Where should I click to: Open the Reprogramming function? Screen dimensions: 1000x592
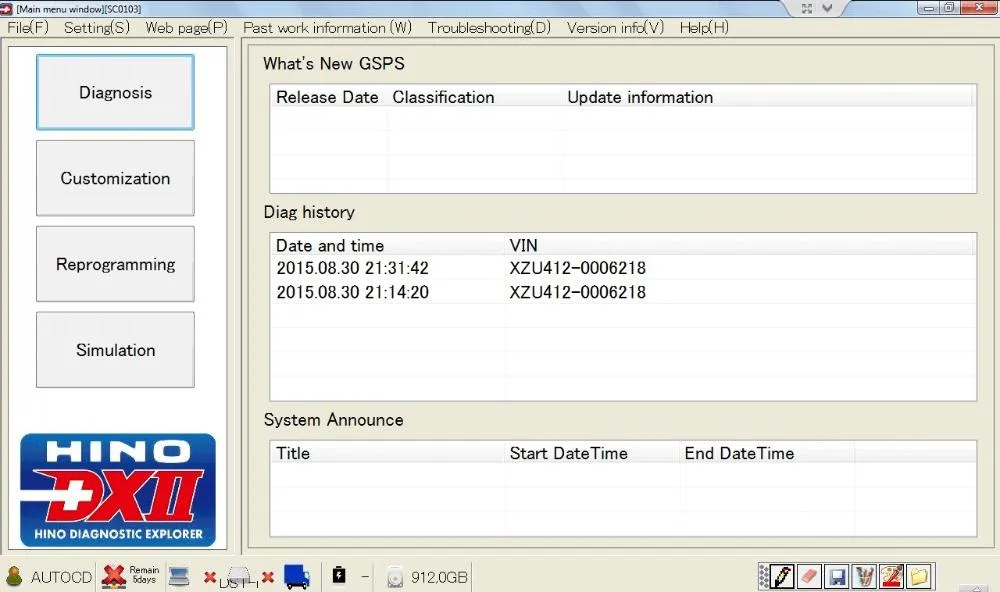click(x=114, y=264)
